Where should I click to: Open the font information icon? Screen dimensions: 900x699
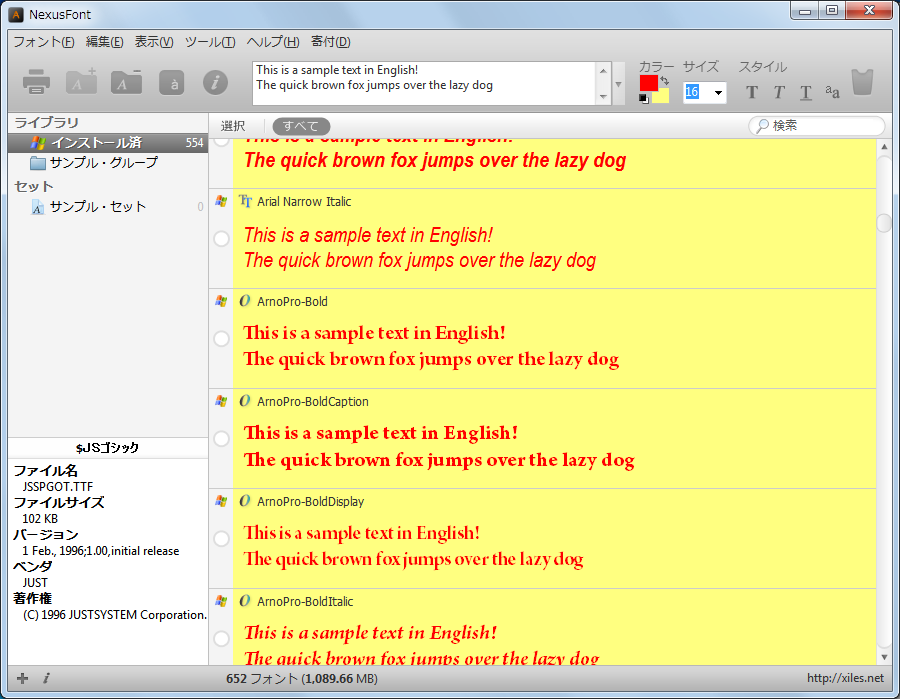(x=215, y=83)
